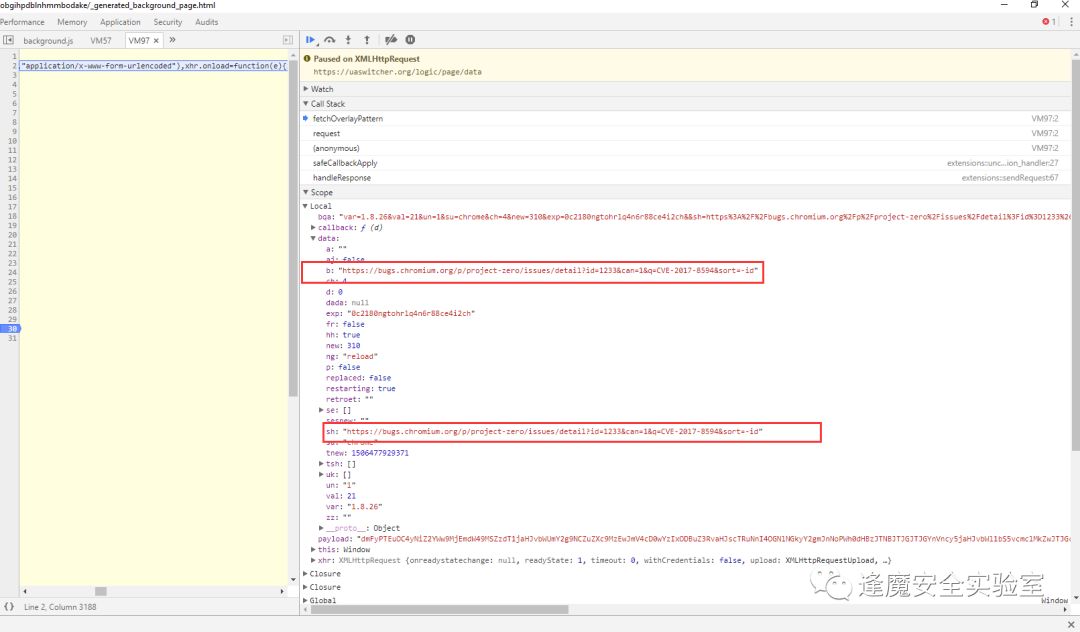Image resolution: width=1080 pixels, height=632 pixels.
Task: Expand the callback function entry
Action: point(313,227)
